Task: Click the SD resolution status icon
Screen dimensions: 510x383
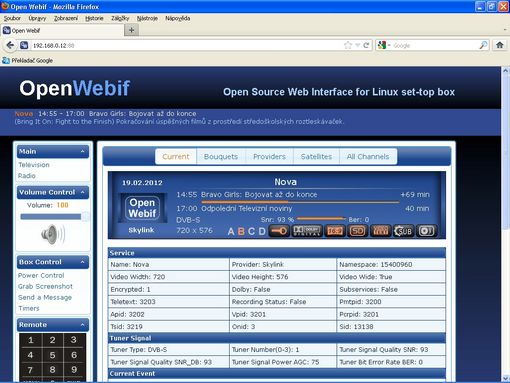Action: 357,231
